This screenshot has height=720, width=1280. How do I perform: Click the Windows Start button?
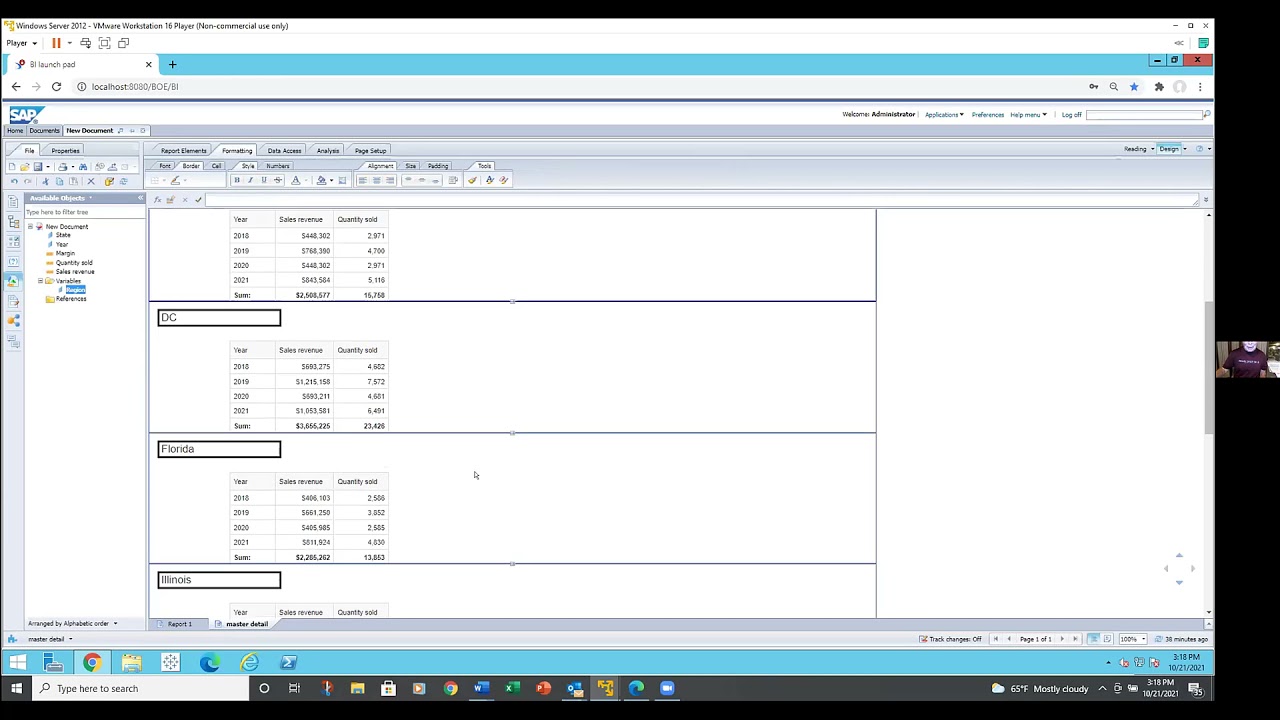(16, 688)
